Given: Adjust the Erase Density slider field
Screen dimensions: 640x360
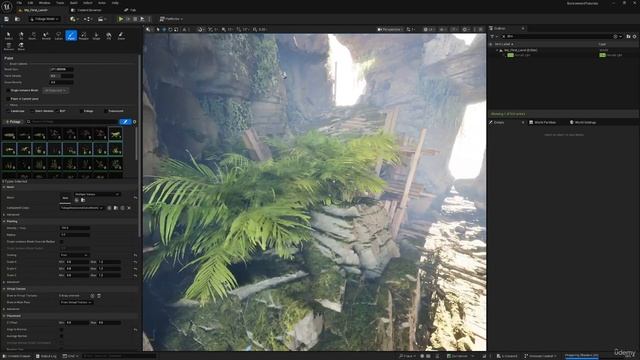Looking at the screenshot, I should tap(62, 82).
